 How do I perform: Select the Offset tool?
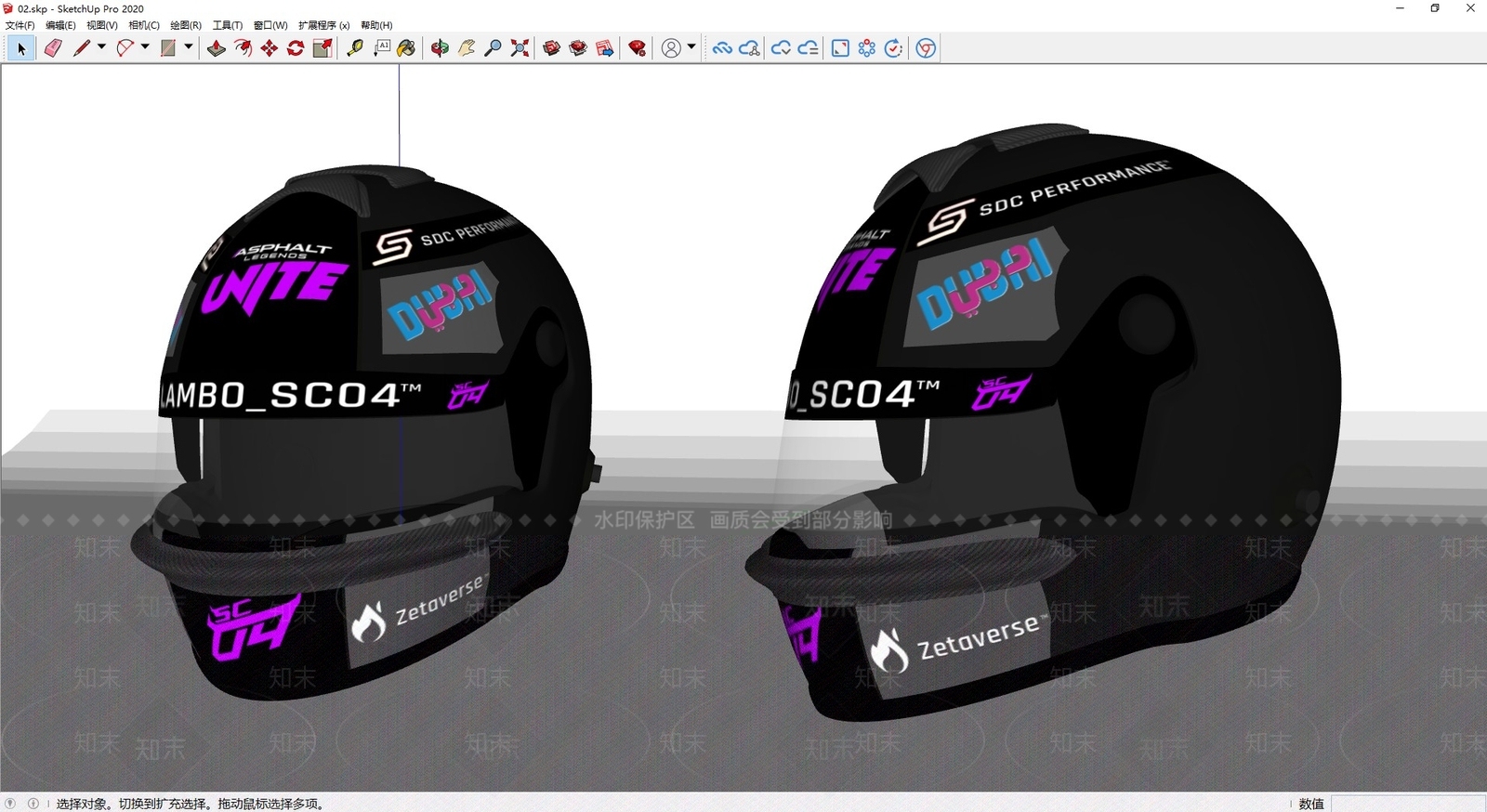pyautogui.click(x=243, y=48)
